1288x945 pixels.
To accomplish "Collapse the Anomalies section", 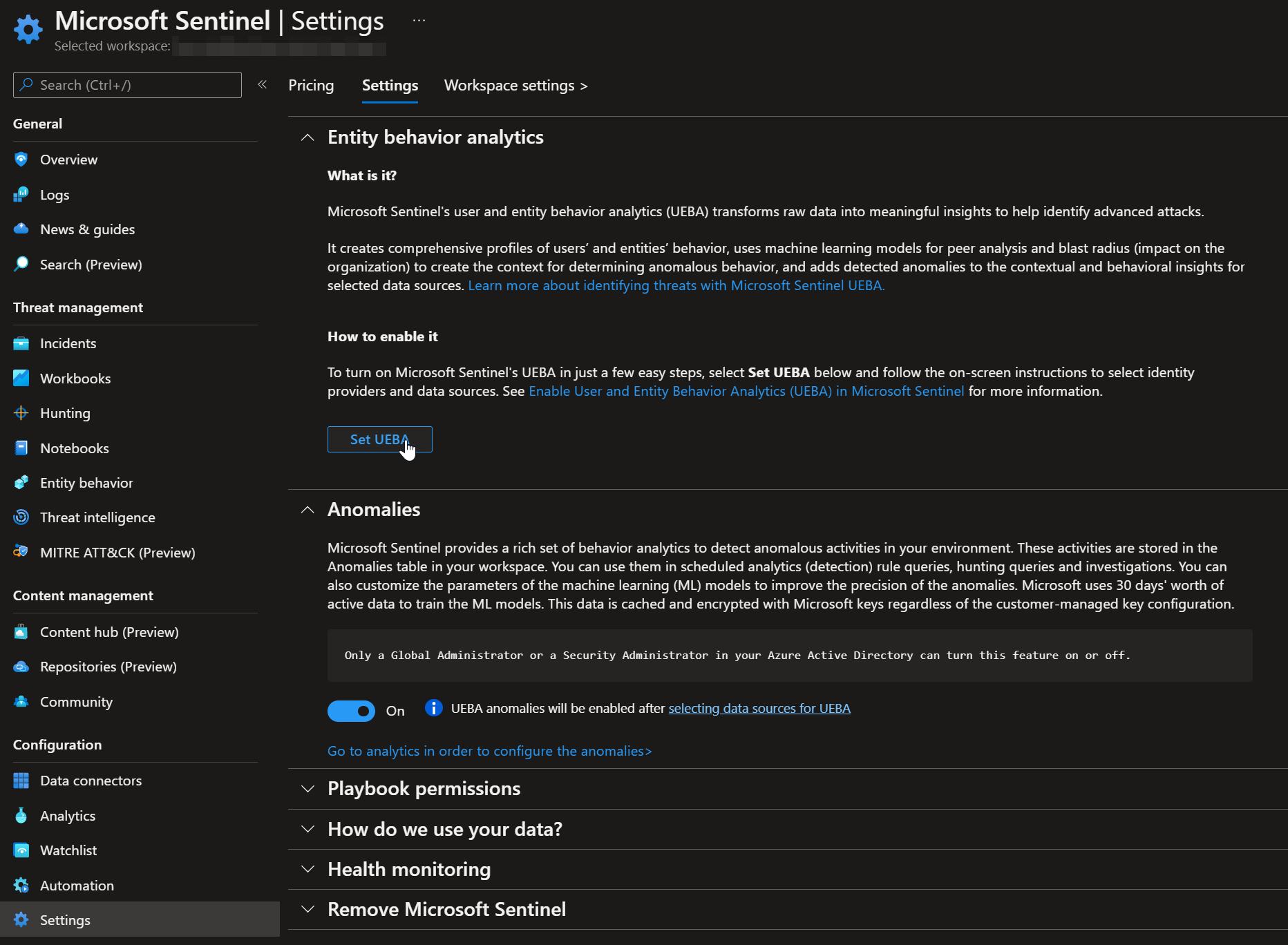I will 307,510.
